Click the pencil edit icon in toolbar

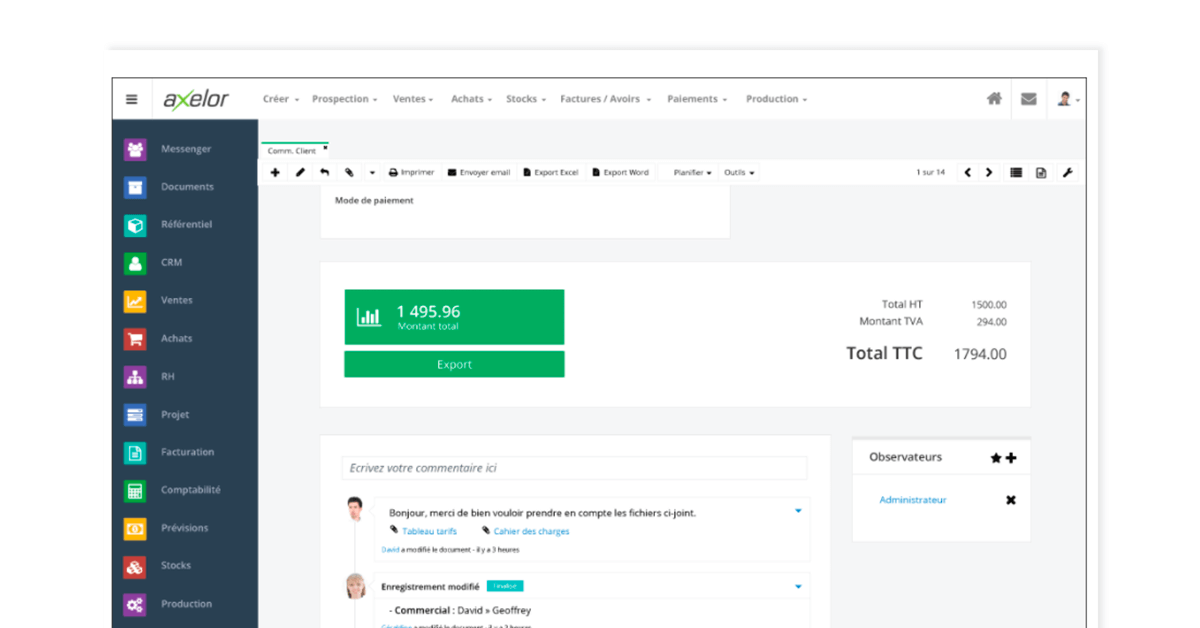coord(300,173)
